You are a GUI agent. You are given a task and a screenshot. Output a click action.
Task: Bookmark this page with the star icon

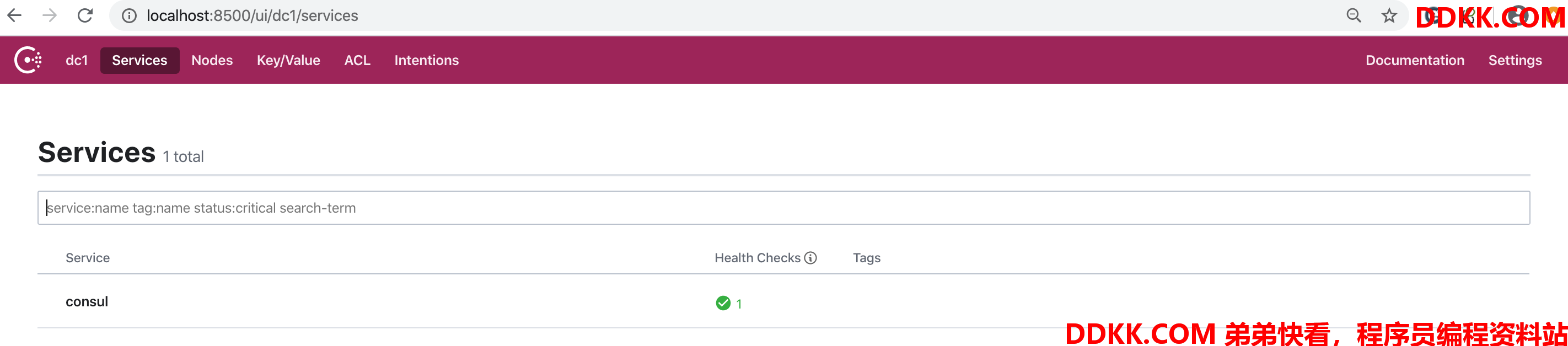[x=1388, y=16]
